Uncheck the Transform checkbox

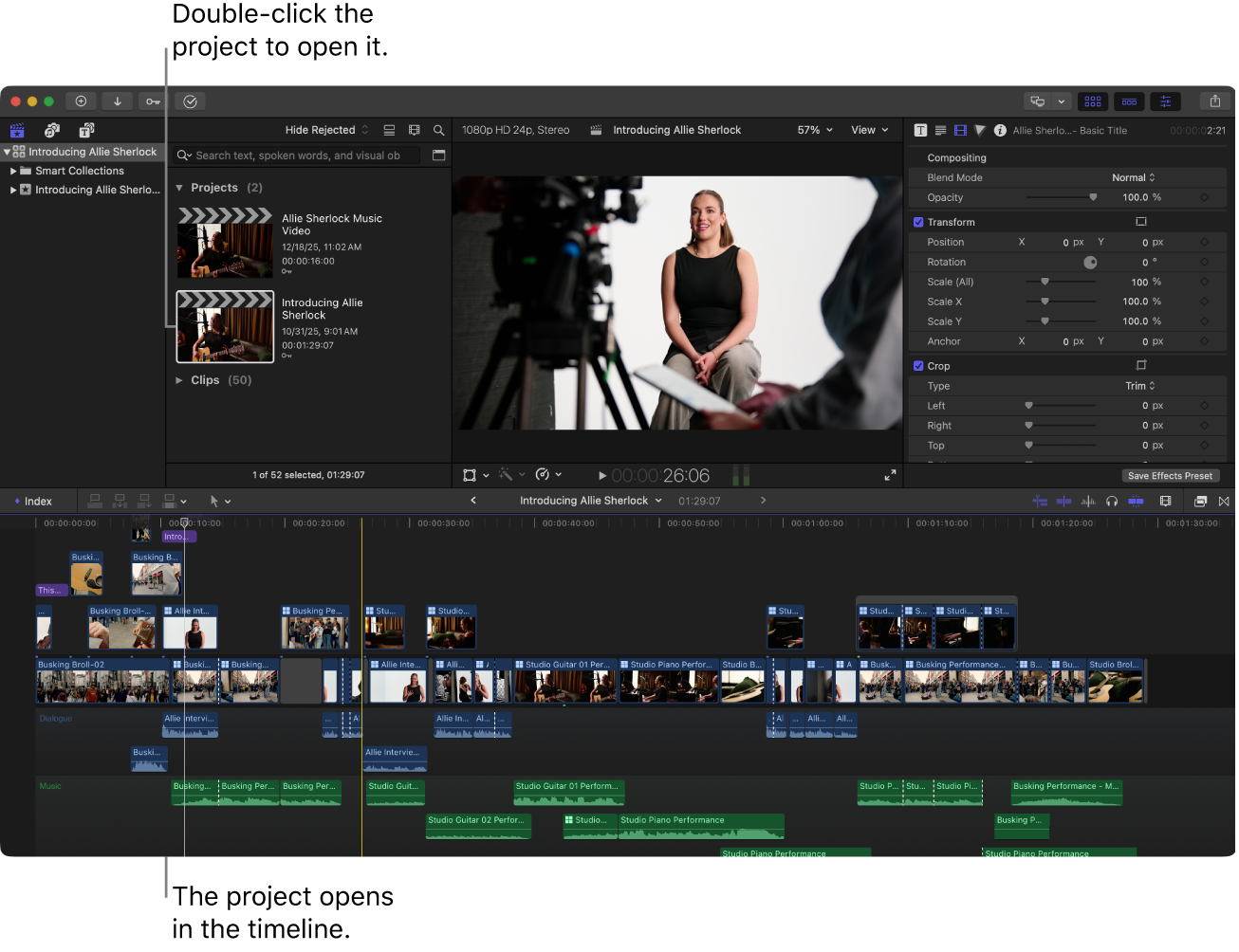(x=918, y=223)
